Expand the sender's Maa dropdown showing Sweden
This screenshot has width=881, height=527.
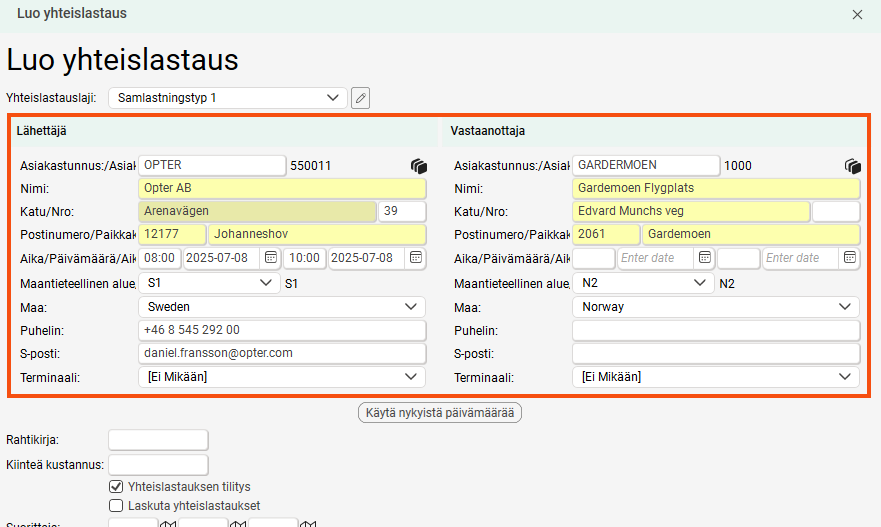pyautogui.click(x=281, y=307)
